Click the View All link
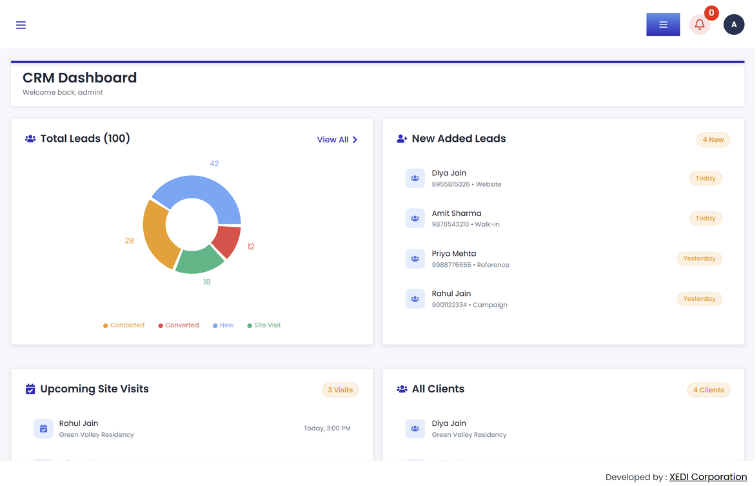Image resolution: width=756 pixels, height=486 pixels. pos(333,140)
